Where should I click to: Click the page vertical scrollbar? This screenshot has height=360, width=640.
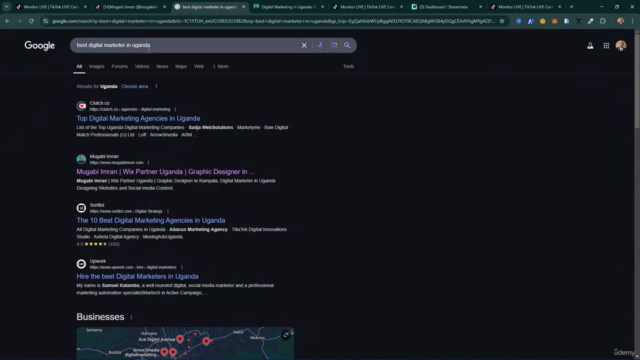(x=636, y=80)
